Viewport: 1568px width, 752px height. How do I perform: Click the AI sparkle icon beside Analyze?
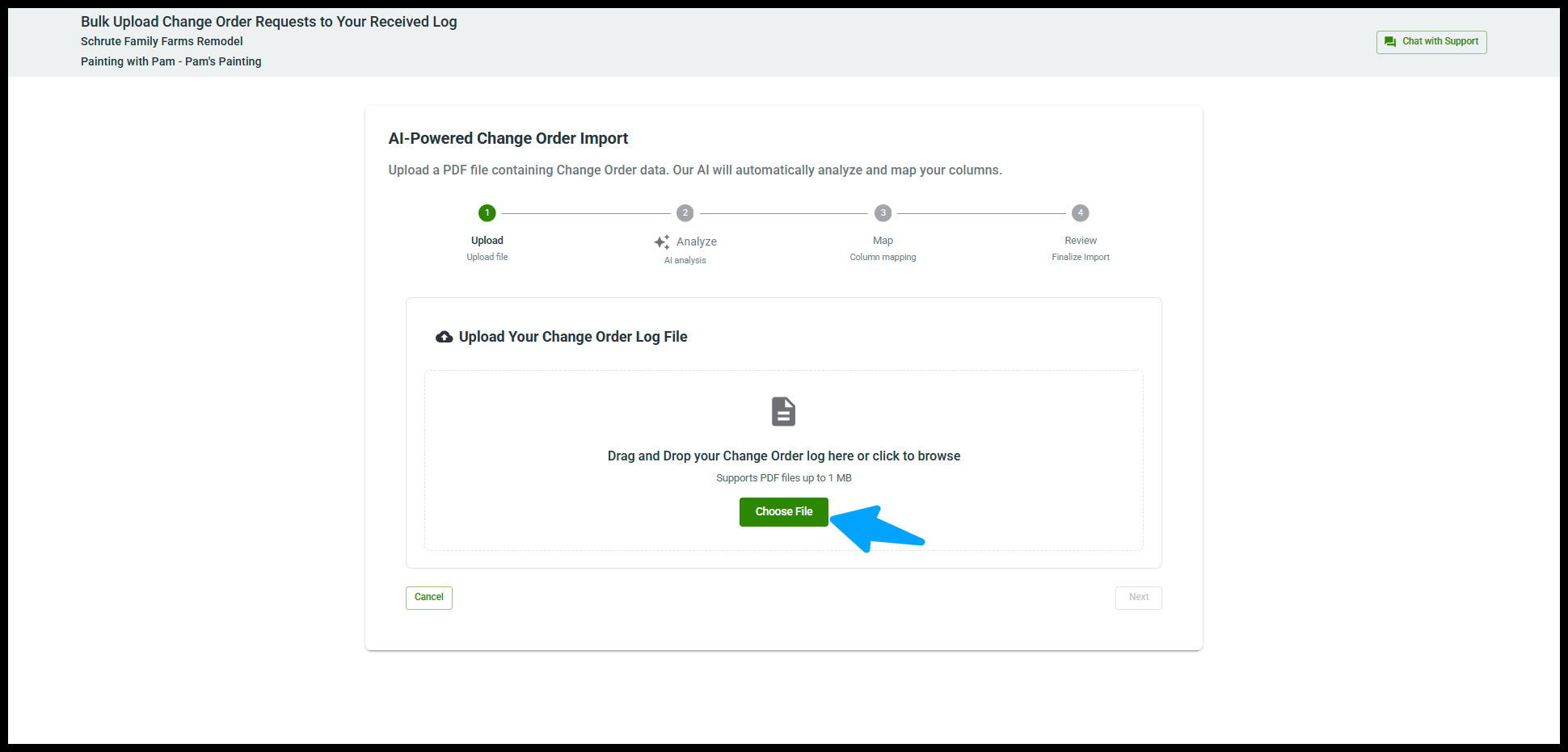click(x=662, y=242)
